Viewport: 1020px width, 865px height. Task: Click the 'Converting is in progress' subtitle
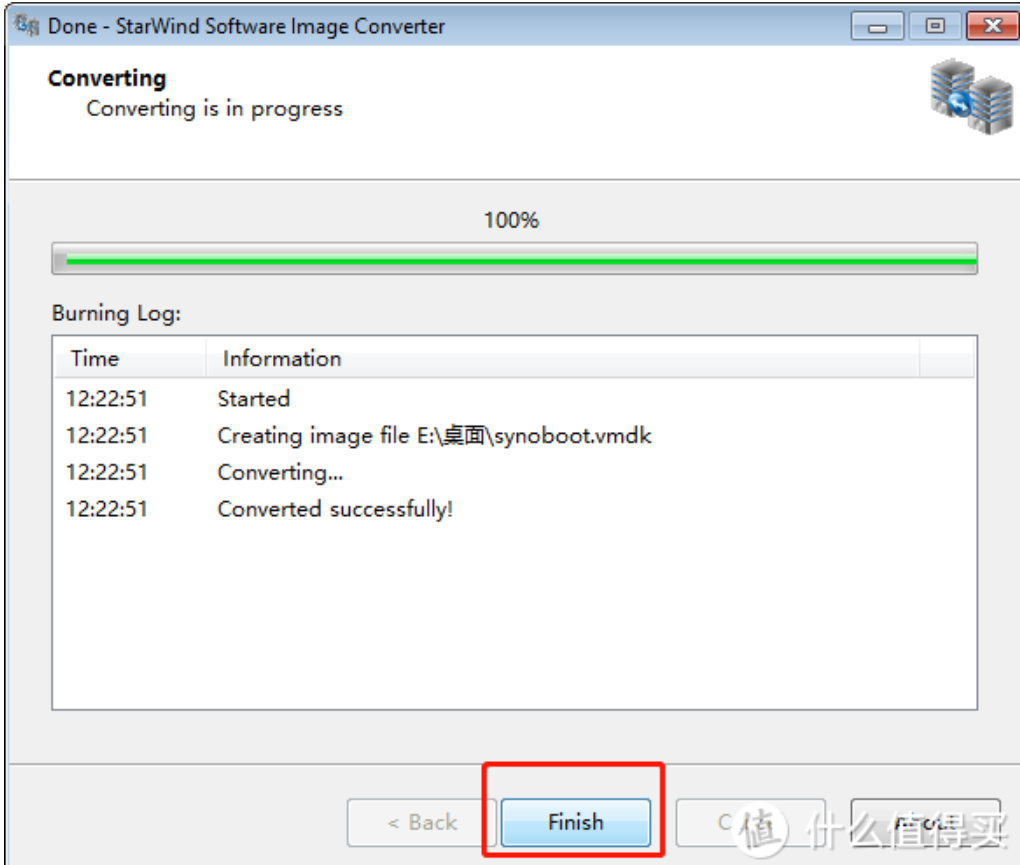click(x=215, y=109)
